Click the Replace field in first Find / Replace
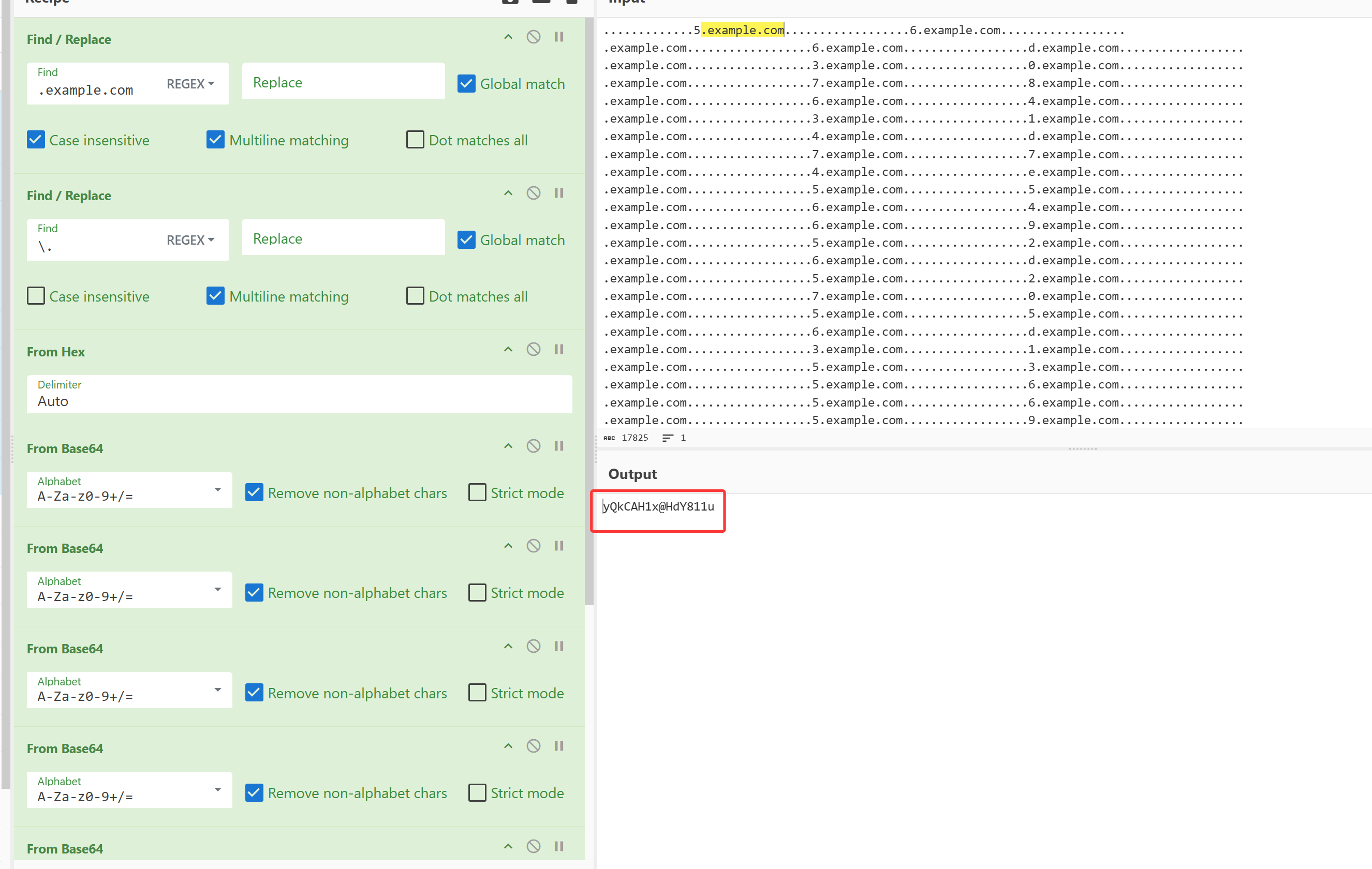Viewport: 1372px width, 869px height. tap(343, 83)
